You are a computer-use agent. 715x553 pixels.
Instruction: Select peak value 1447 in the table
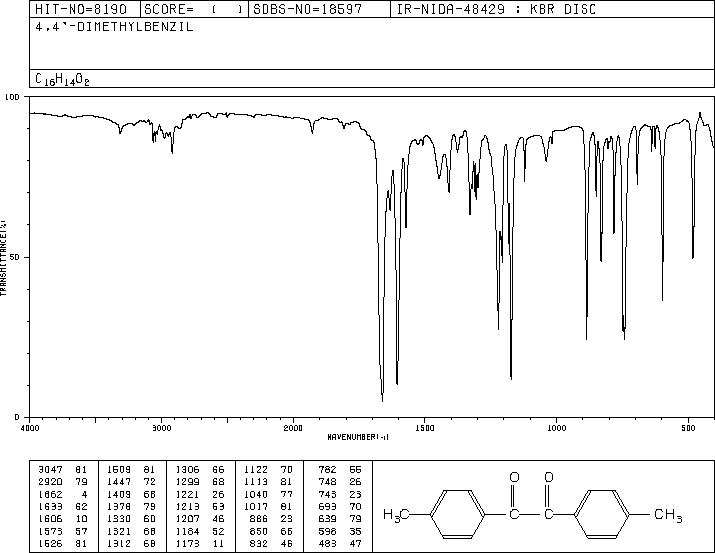coord(119,482)
